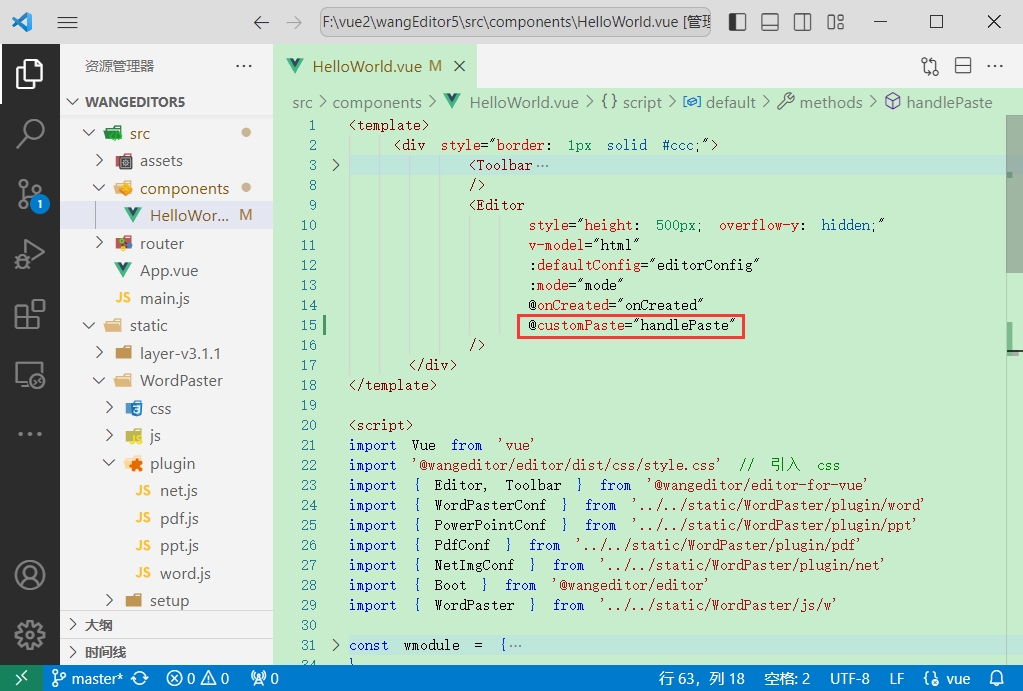Toggle the bottom panel layout button
The height and width of the screenshot is (691, 1023).
click(x=769, y=22)
